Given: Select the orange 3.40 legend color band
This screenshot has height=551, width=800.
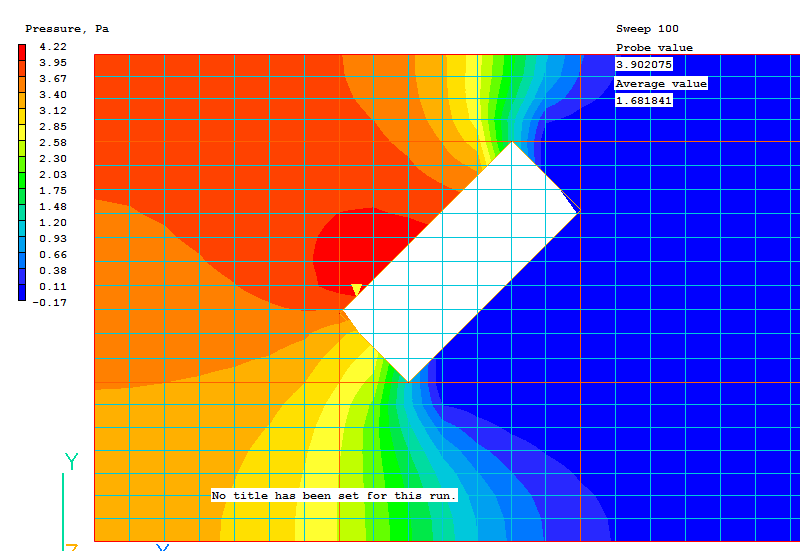Looking at the screenshot, I should [23, 95].
